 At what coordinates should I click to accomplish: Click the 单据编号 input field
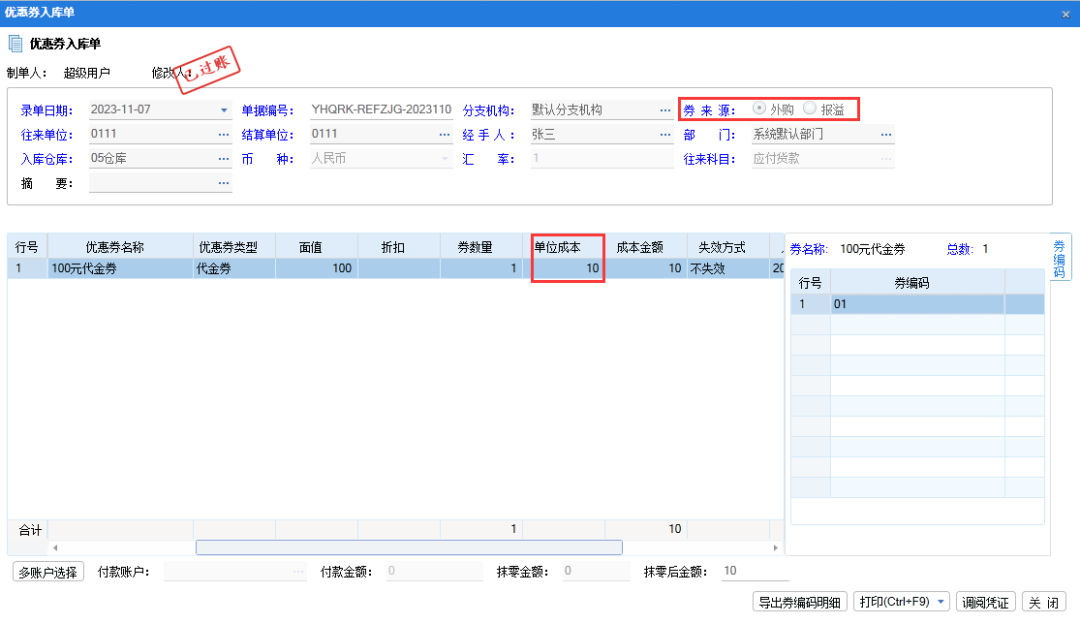point(381,110)
